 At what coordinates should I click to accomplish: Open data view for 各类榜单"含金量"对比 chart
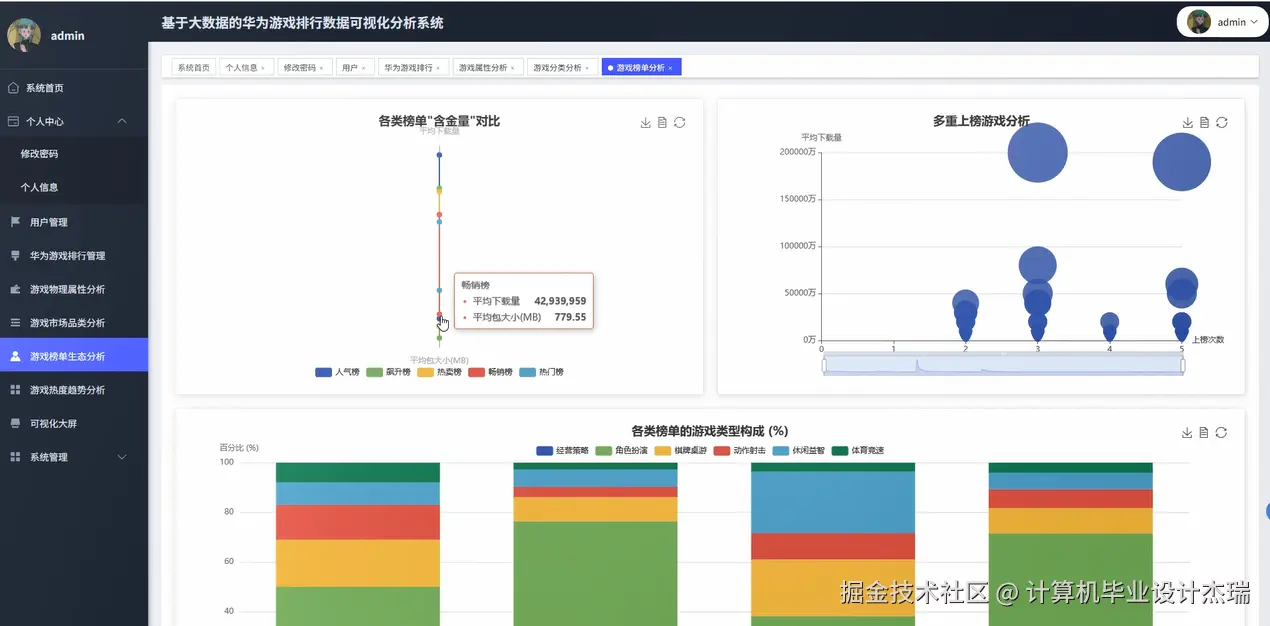(662, 123)
